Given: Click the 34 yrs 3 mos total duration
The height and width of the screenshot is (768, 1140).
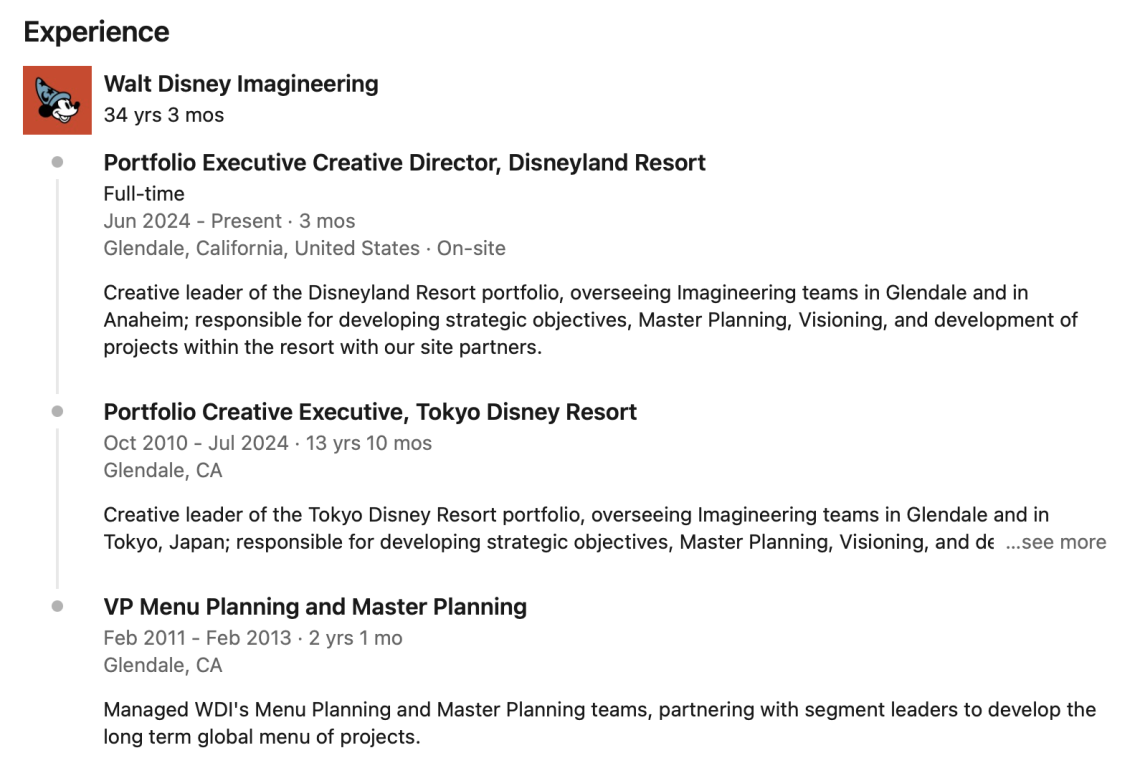Looking at the screenshot, I should (x=164, y=115).
